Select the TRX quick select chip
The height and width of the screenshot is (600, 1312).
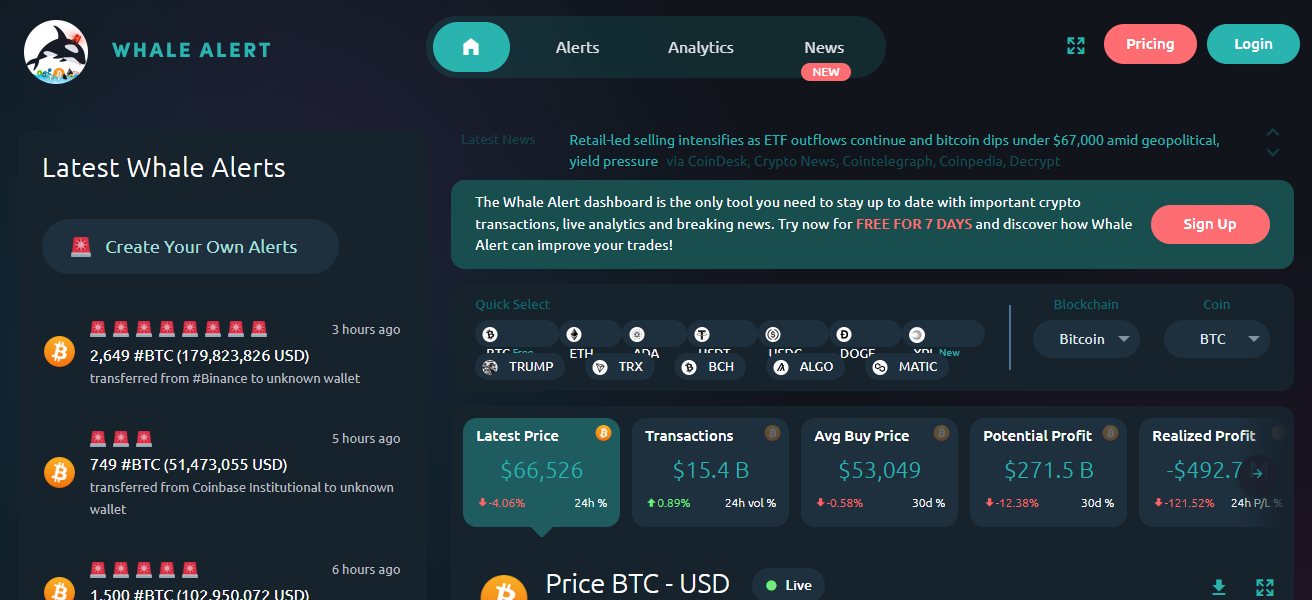coord(620,367)
